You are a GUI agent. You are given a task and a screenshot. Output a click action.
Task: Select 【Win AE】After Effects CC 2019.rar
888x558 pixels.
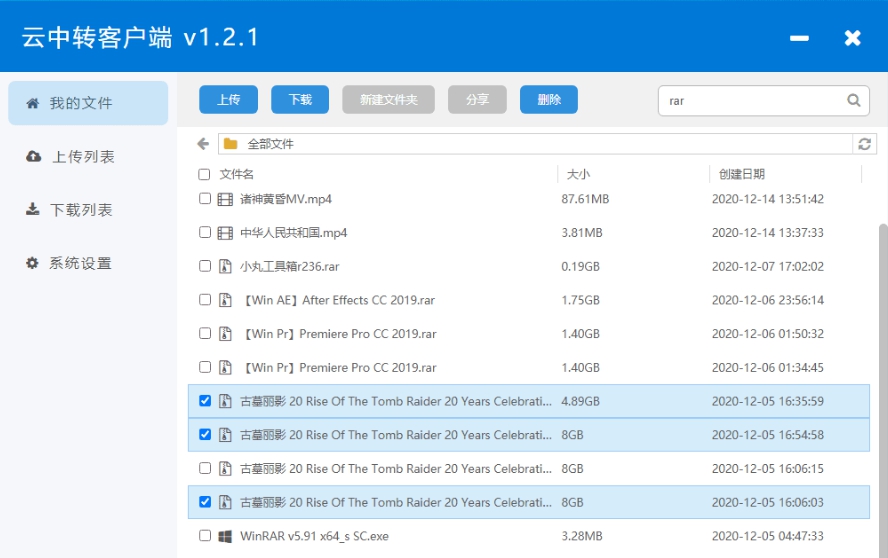(x=338, y=300)
